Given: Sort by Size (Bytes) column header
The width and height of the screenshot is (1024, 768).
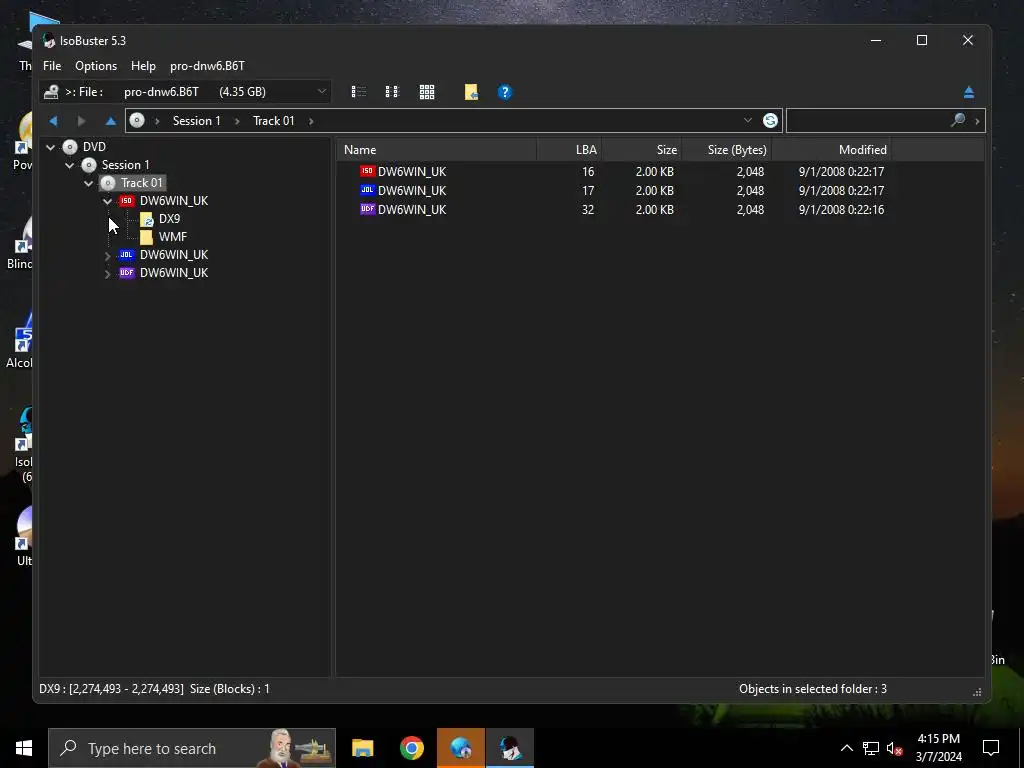Looking at the screenshot, I should pos(726,150).
